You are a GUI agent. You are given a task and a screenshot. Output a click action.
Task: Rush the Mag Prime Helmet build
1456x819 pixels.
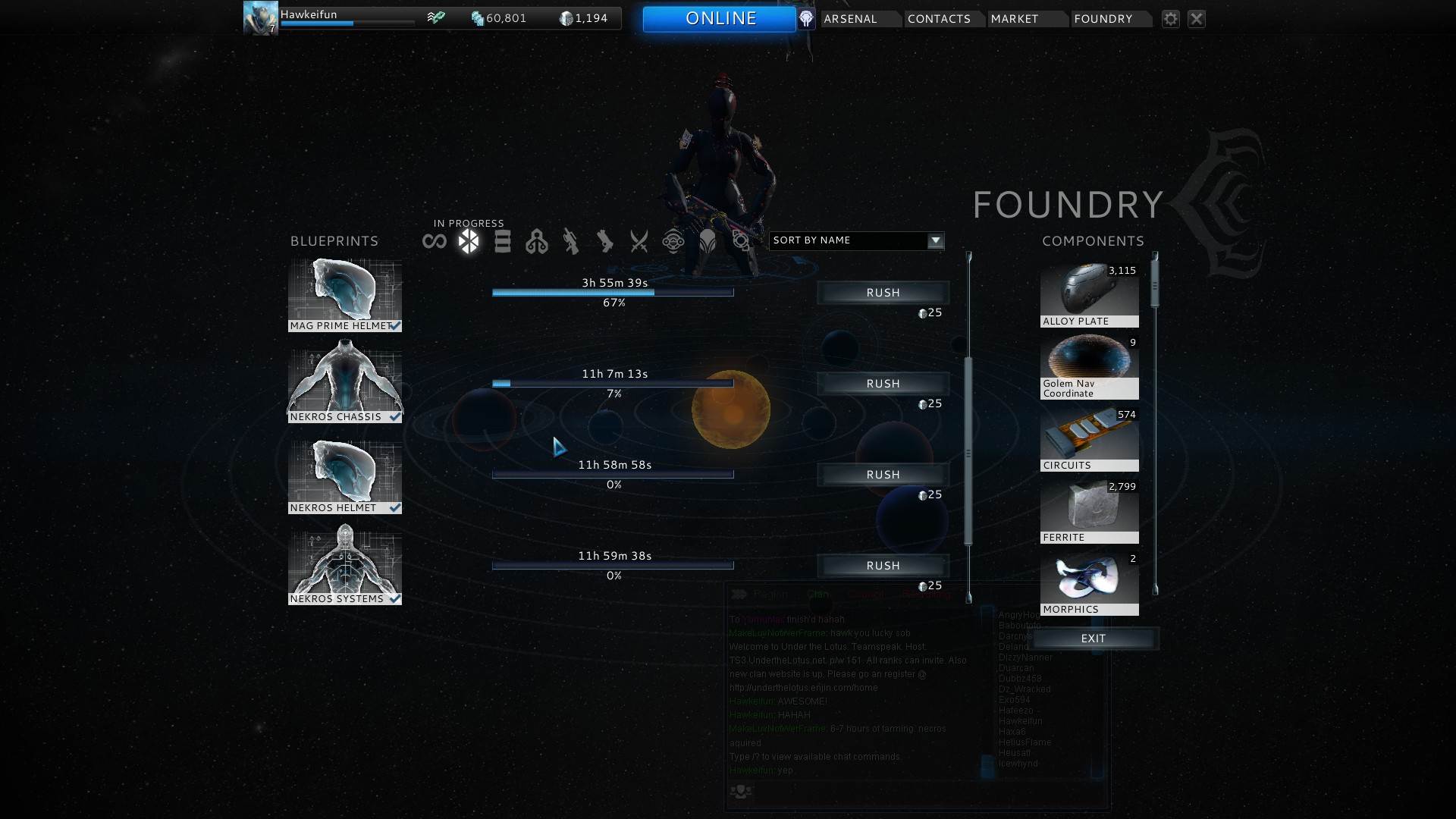(883, 293)
